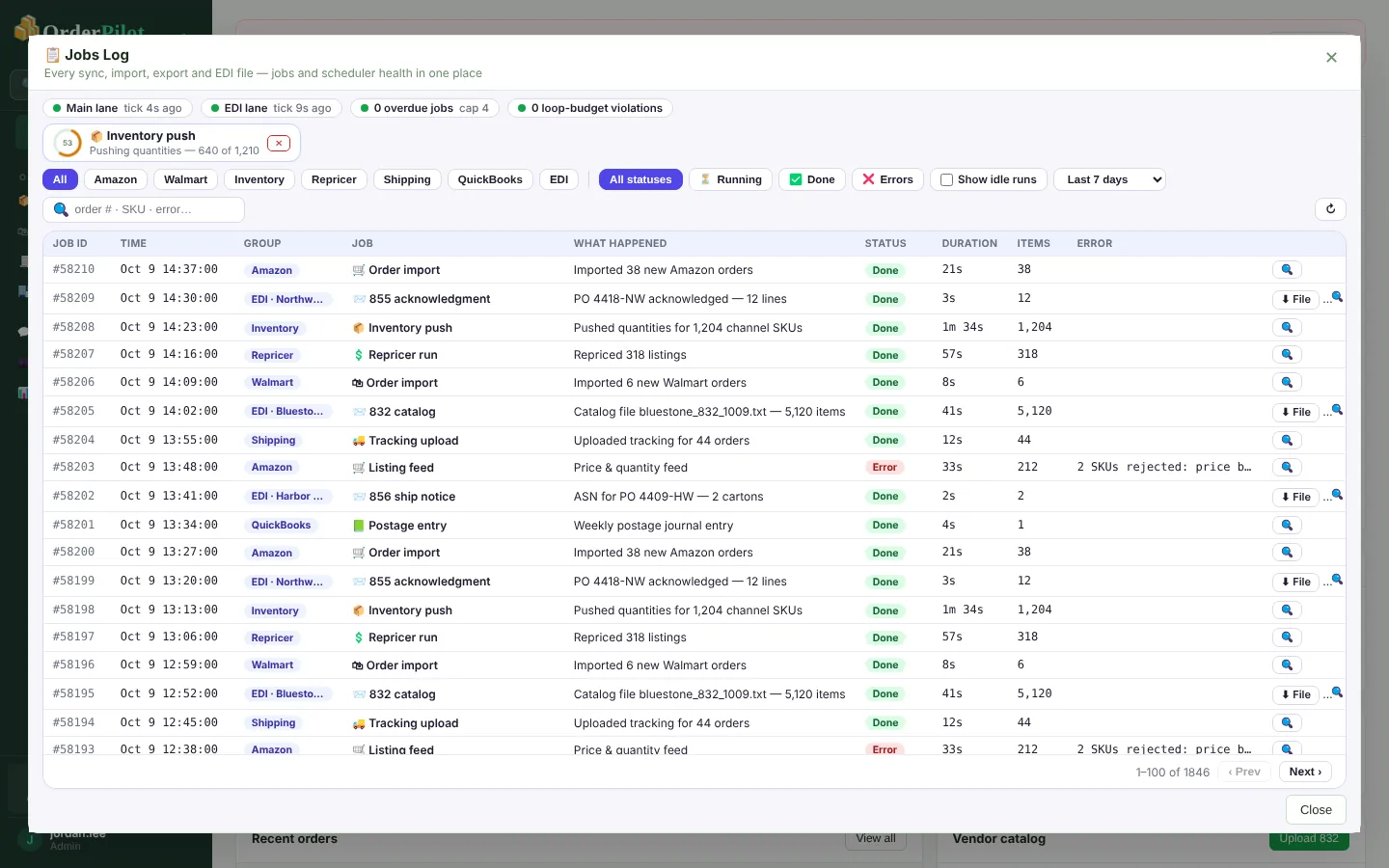Click the Error status badge on #58203

pos(885,468)
